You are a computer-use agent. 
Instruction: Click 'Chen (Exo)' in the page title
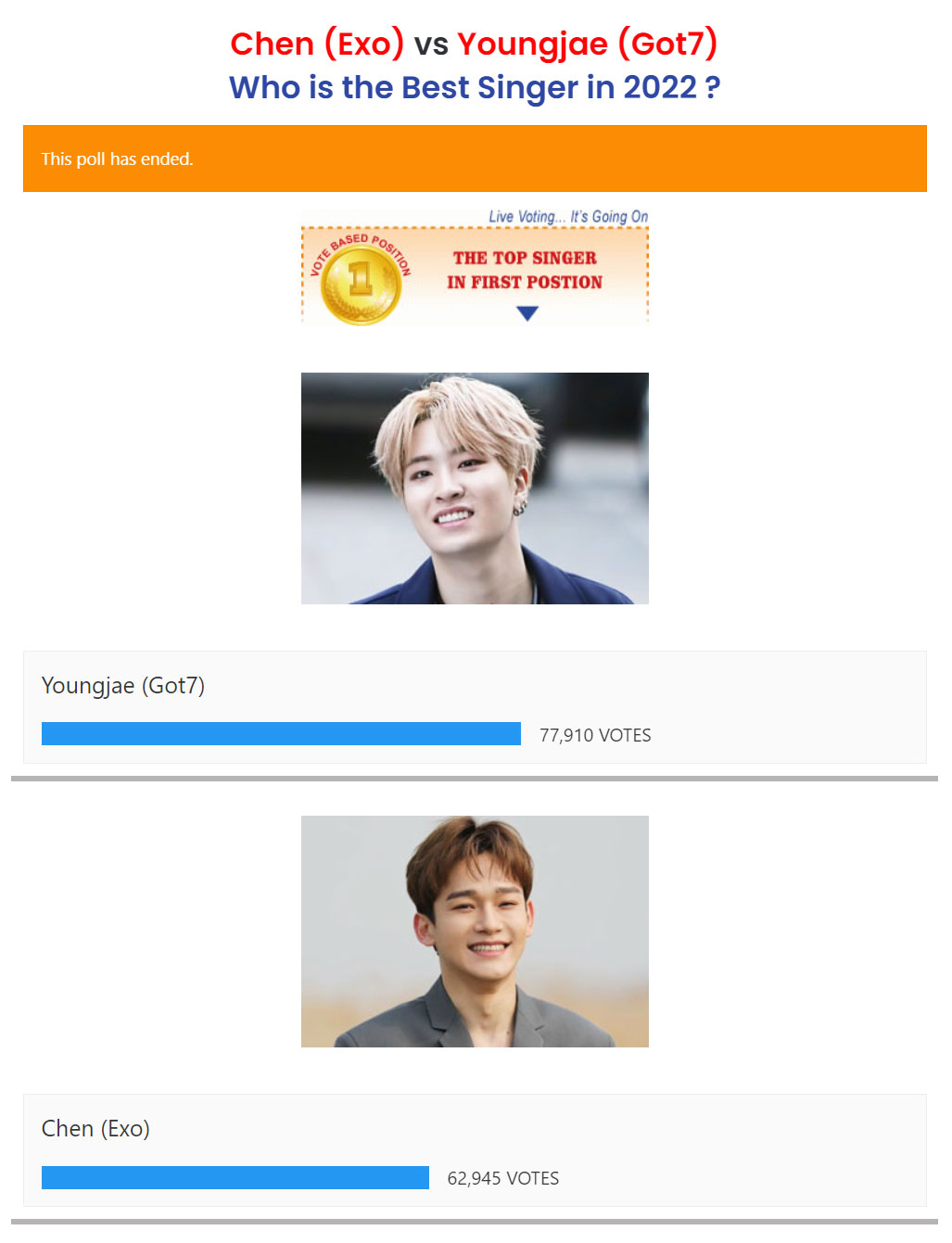pyautogui.click(x=317, y=44)
